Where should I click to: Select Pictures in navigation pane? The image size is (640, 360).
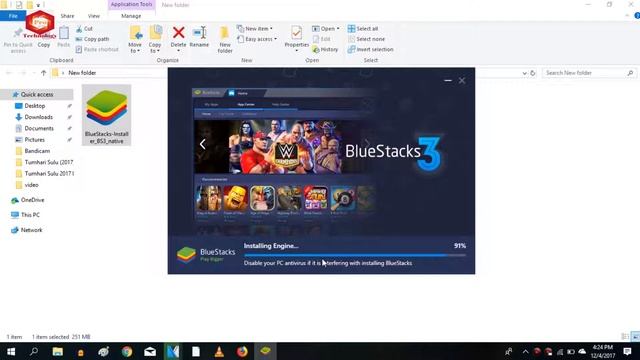pos(35,140)
